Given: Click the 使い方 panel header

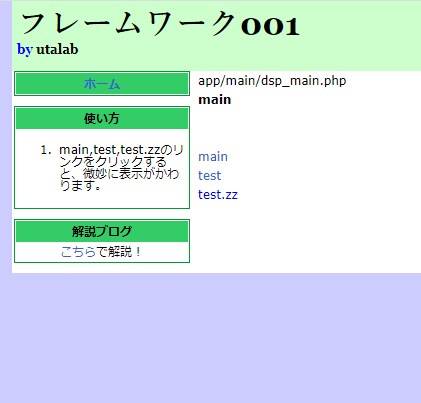Looking at the screenshot, I should click(102, 118).
